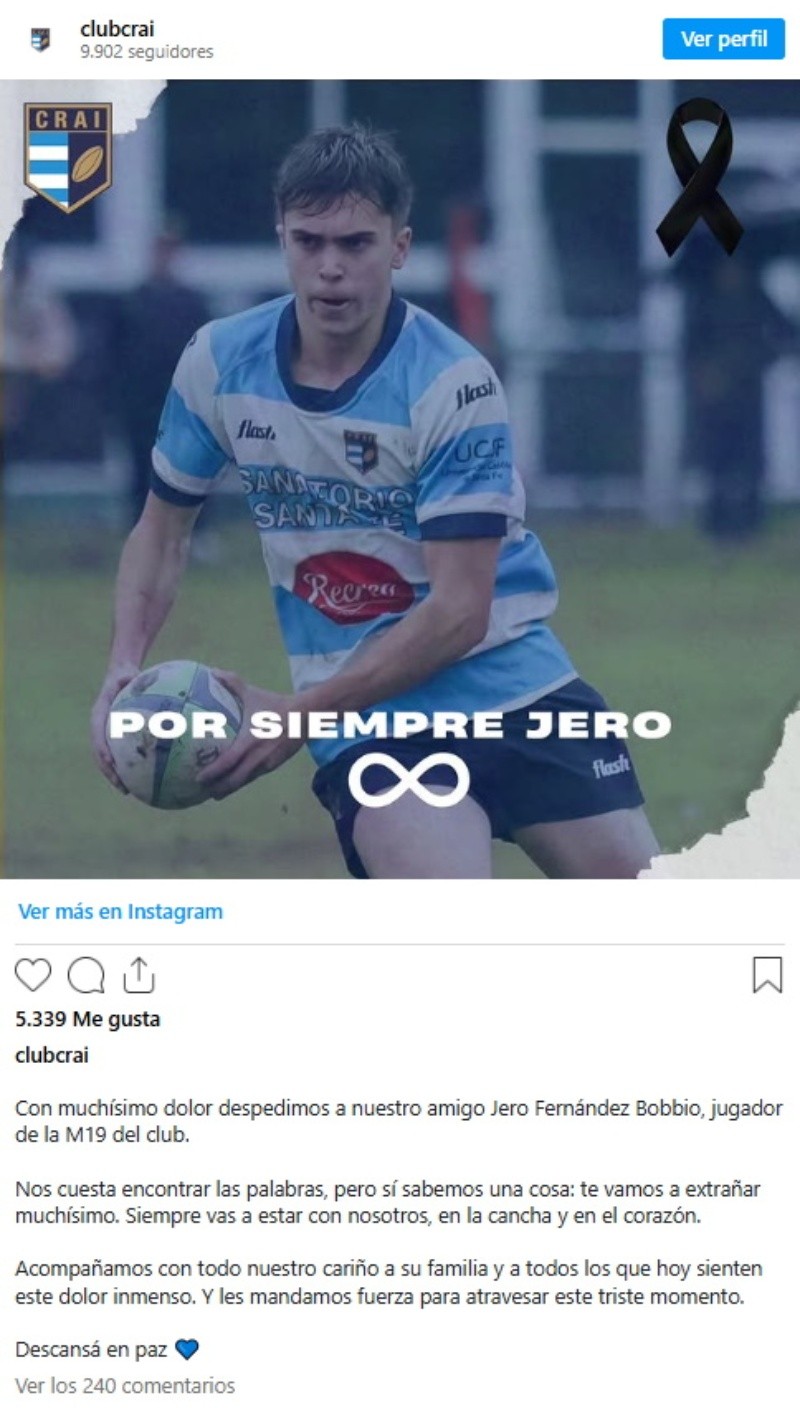The width and height of the screenshot is (800, 1408).
Task: Save the post with the bookmark icon
Action: pyautogui.click(x=767, y=975)
